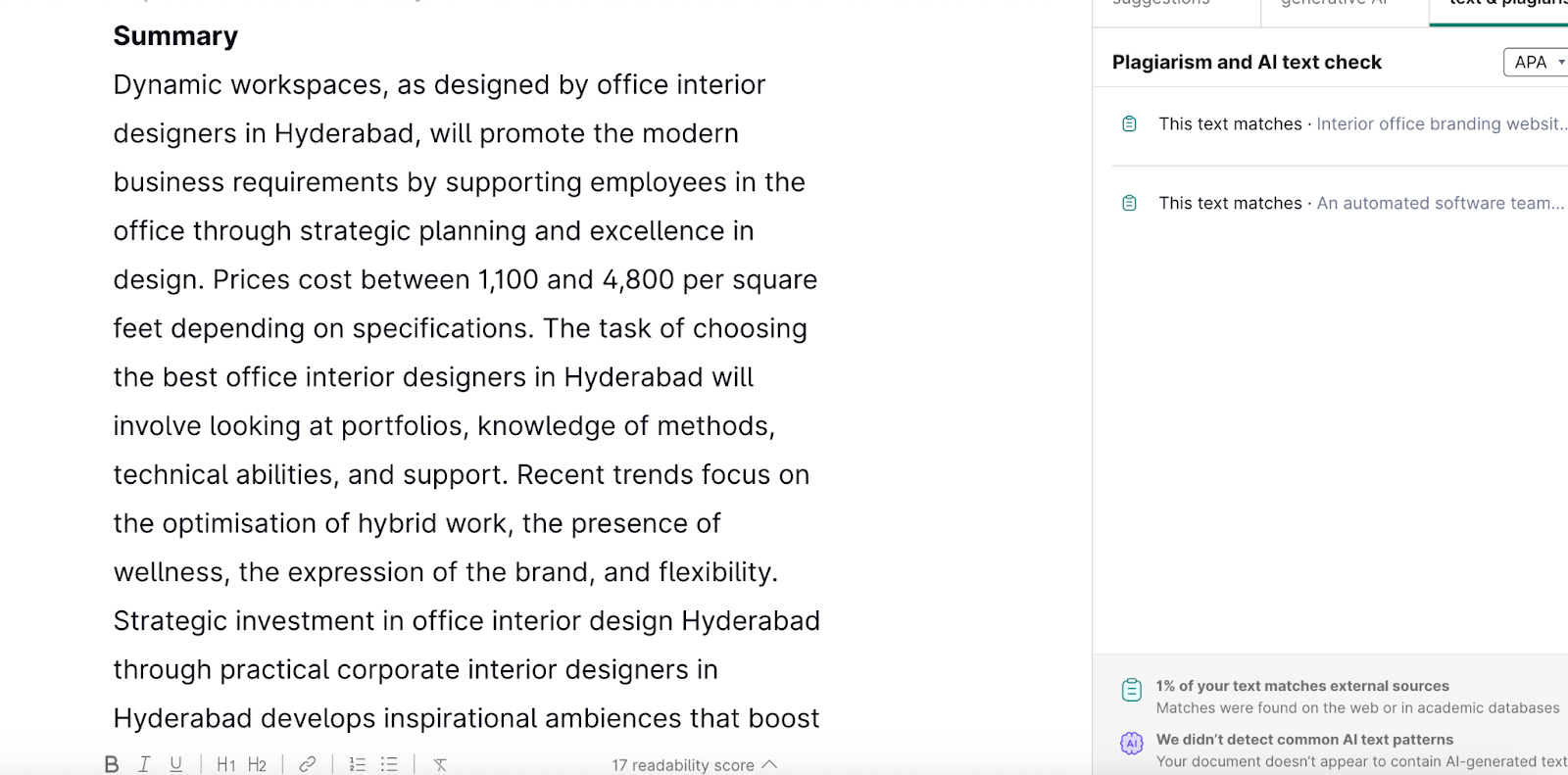Create a numbered list with the list icon
The width and height of the screenshot is (1568, 775).
point(358,764)
